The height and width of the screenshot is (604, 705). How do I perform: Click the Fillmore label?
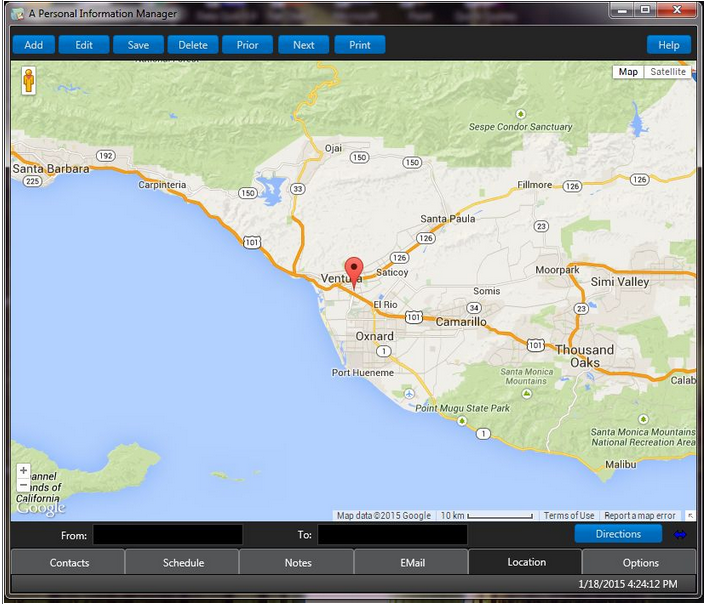point(534,184)
